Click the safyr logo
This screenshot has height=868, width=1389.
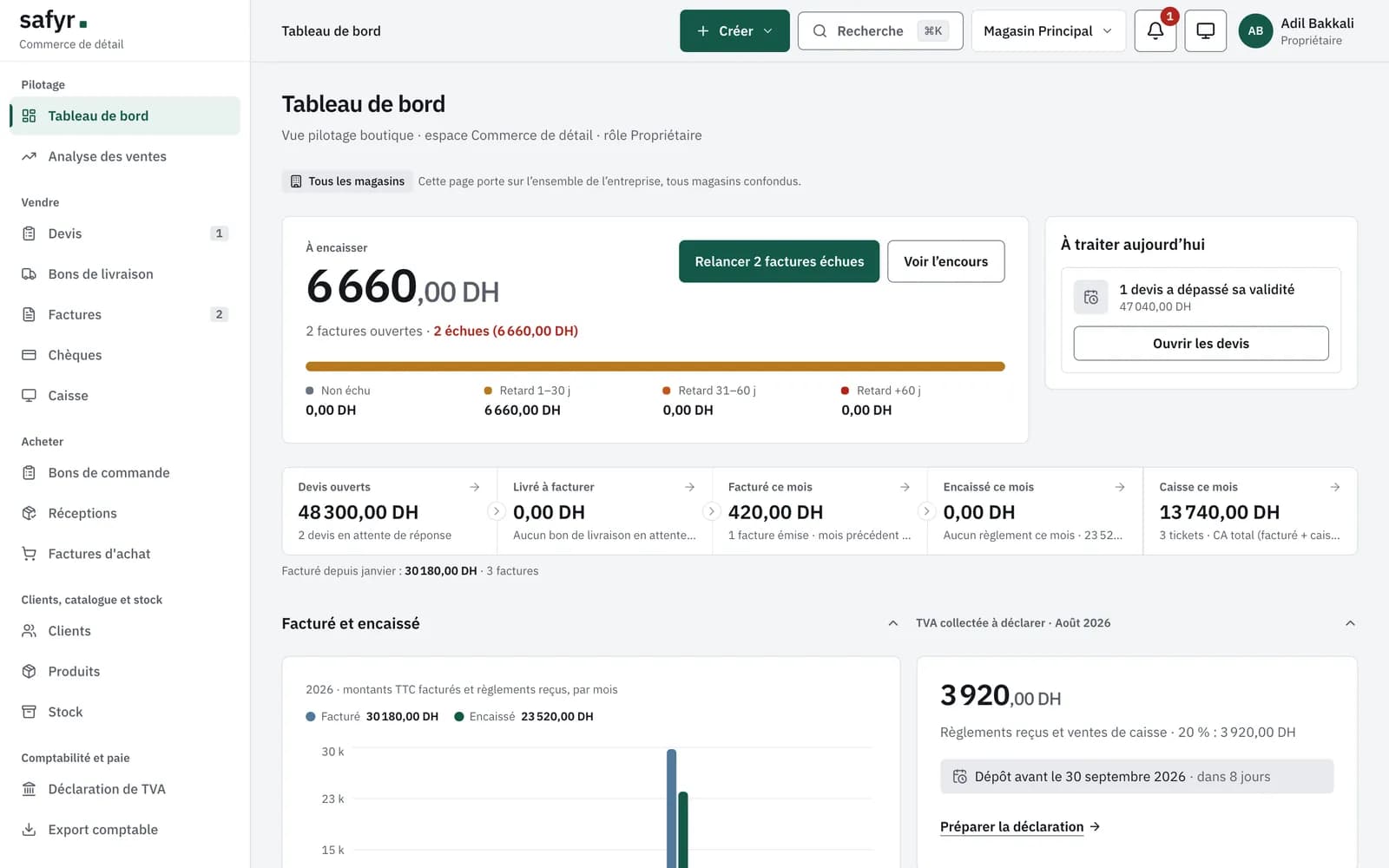point(53,21)
